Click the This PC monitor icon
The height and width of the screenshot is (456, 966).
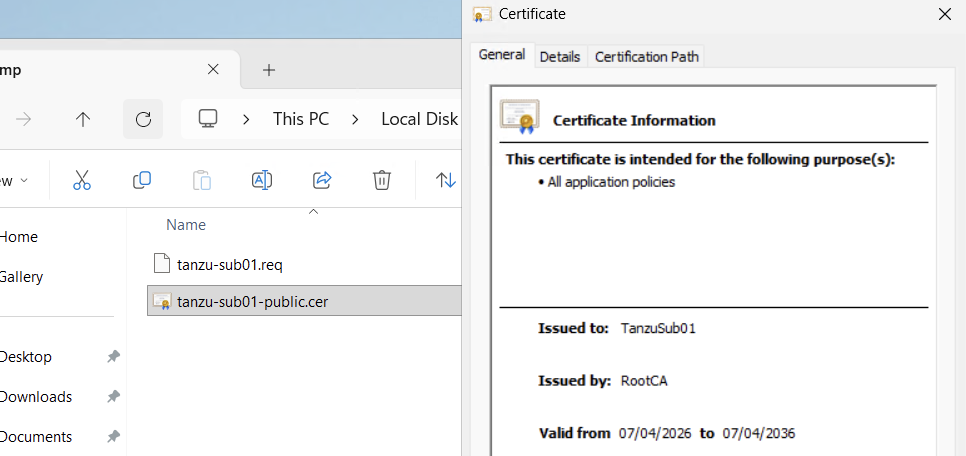(x=208, y=119)
